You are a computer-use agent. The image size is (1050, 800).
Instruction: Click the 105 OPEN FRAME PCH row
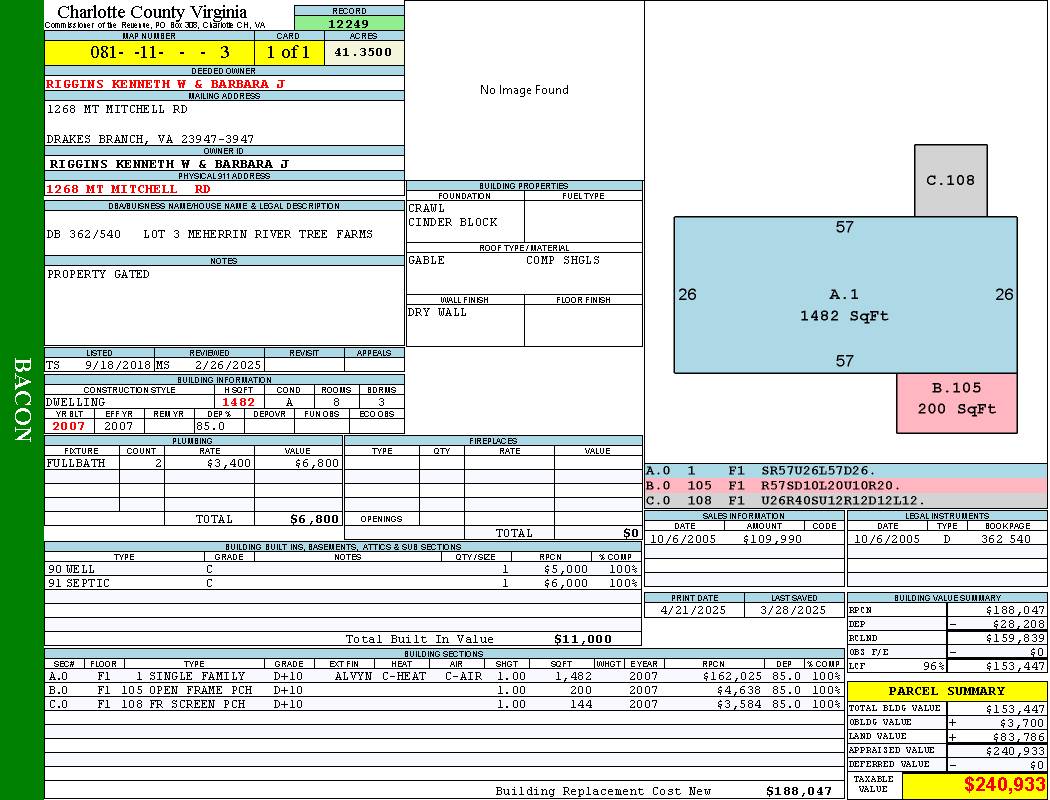[444, 690]
